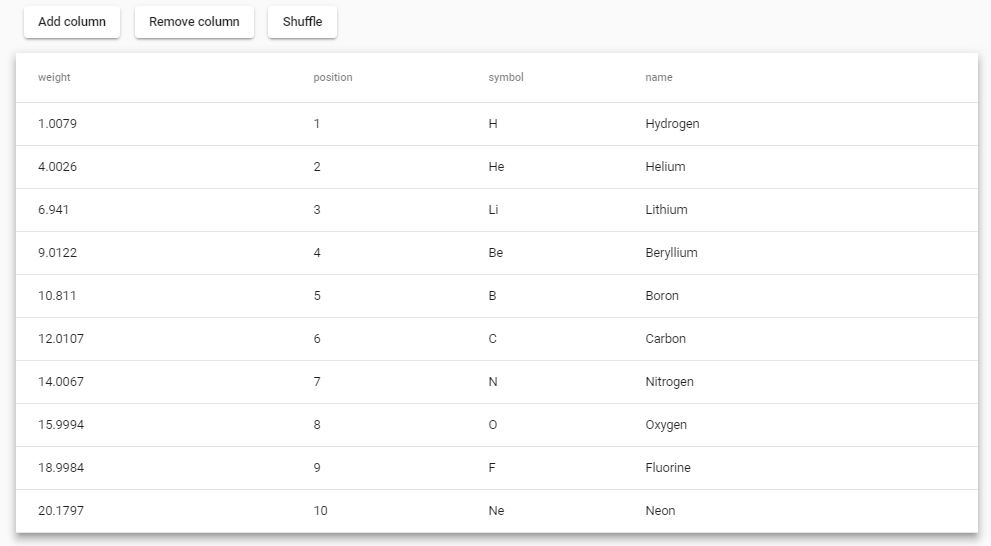991x546 pixels.
Task: Click symbol C in Carbon row
Action: [492, 339]
